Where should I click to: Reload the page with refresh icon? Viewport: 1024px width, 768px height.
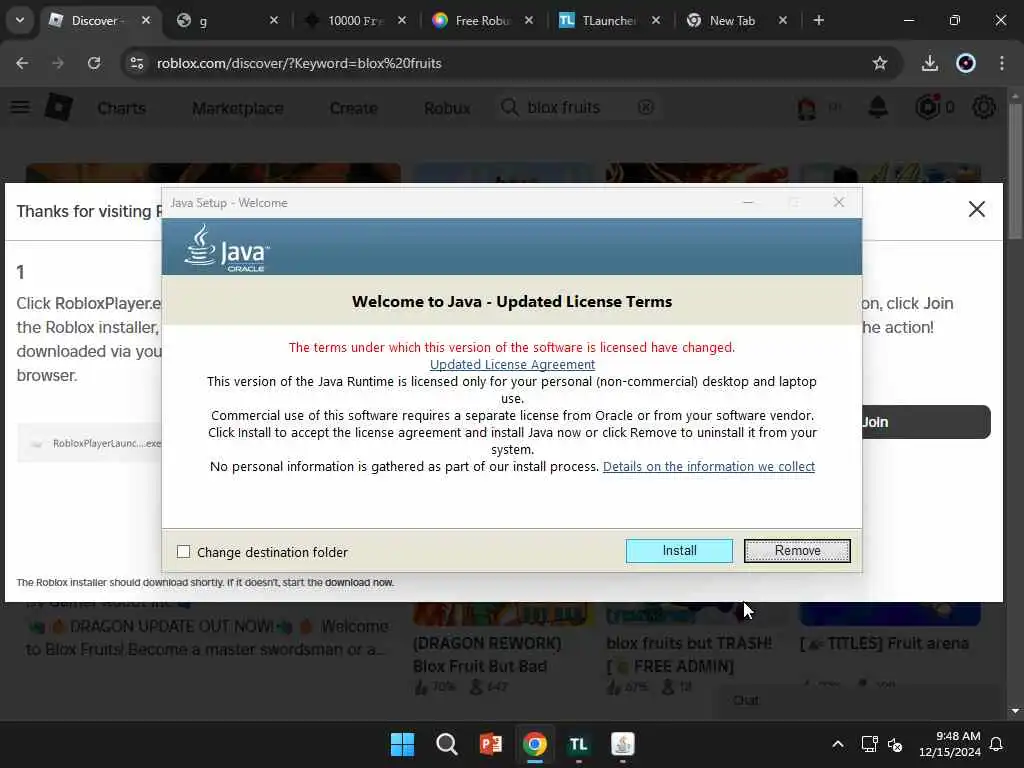[94, 63]
